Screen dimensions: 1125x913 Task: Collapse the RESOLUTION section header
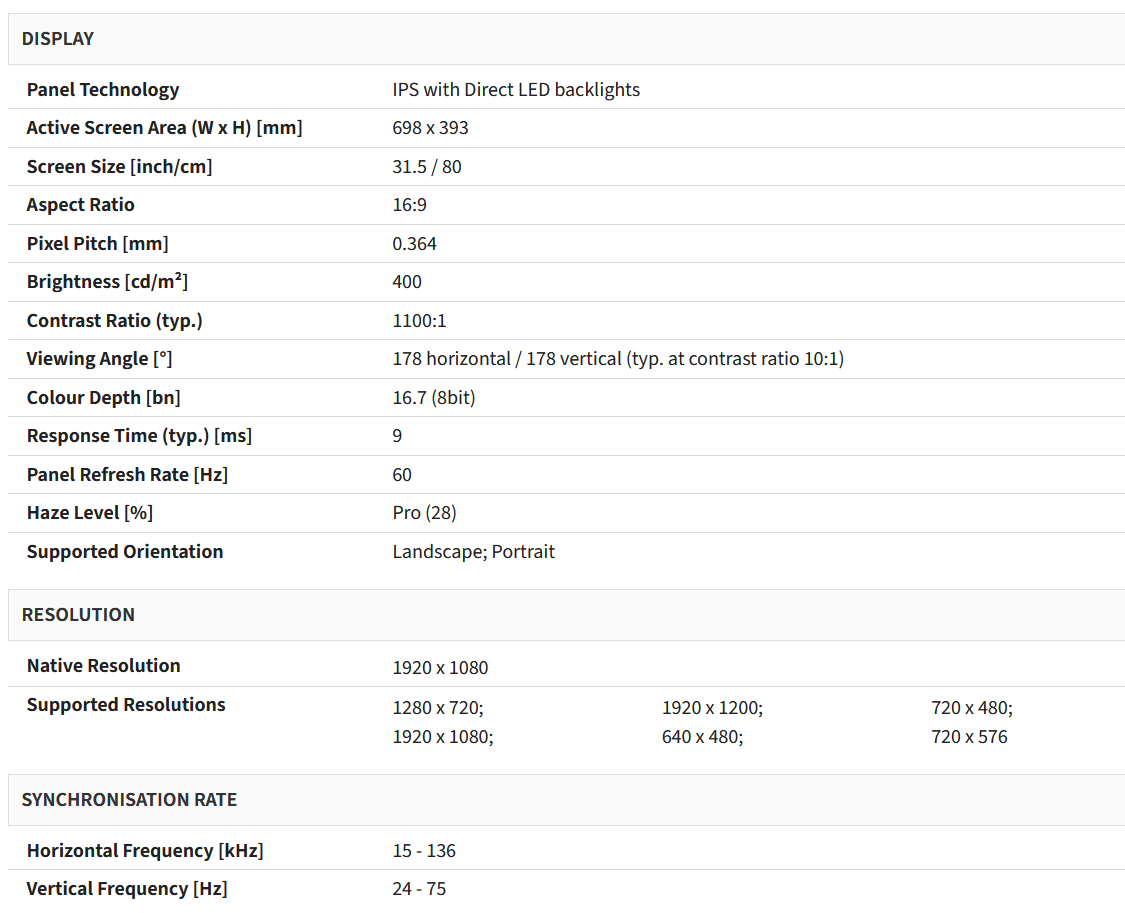[x=78, y=615]
